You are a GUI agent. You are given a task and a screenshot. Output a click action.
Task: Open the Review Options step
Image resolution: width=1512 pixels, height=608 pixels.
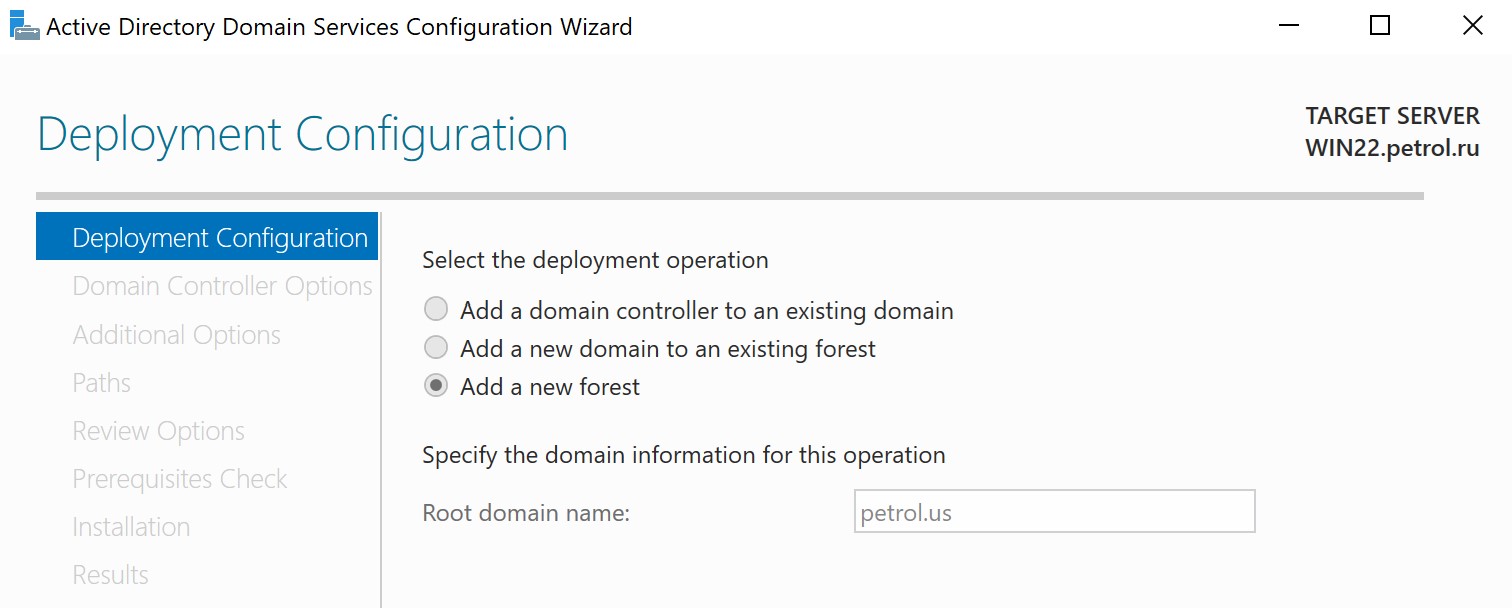click(158, 430)
